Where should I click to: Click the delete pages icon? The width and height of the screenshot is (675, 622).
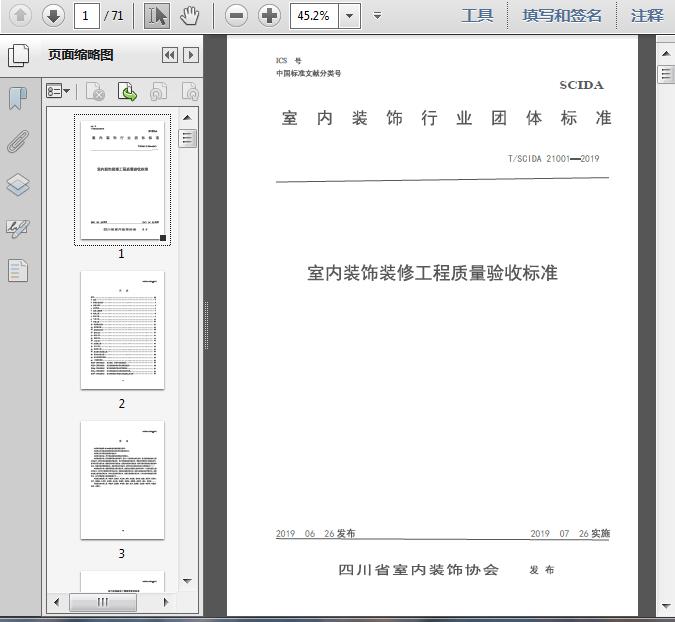coord(96,91)
